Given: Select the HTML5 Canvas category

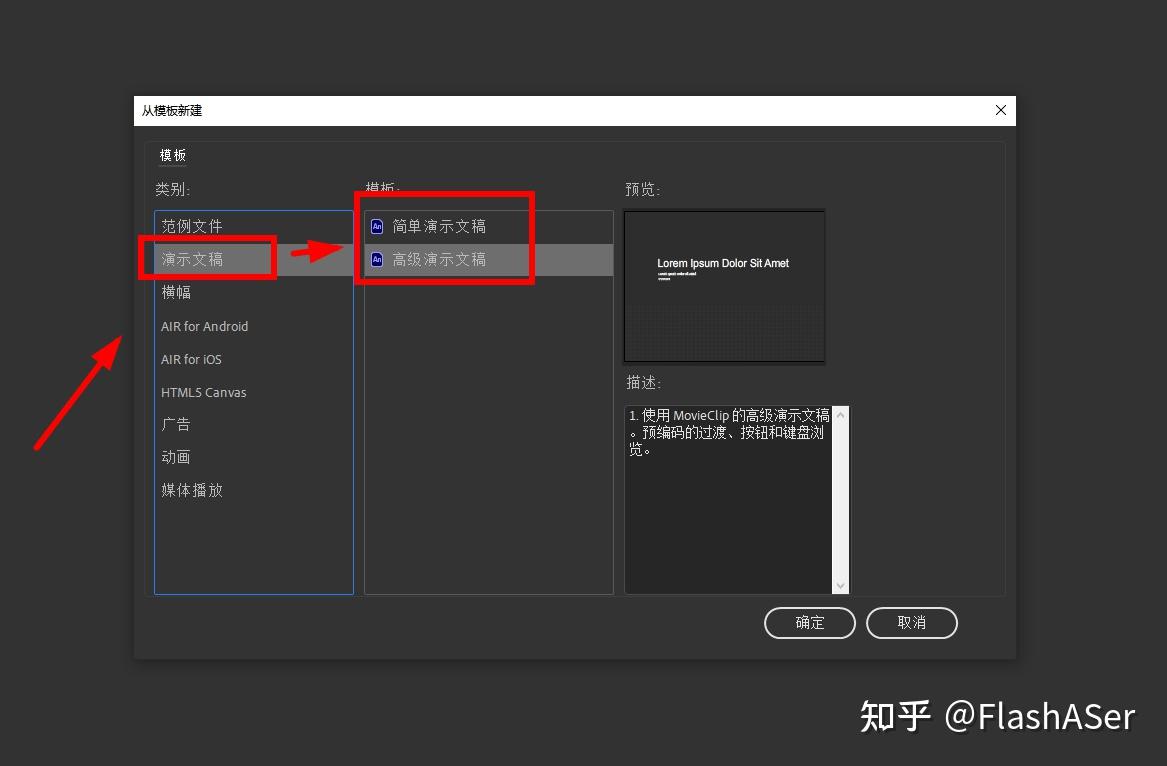Looking at the screenshot, I should (204, 392).
